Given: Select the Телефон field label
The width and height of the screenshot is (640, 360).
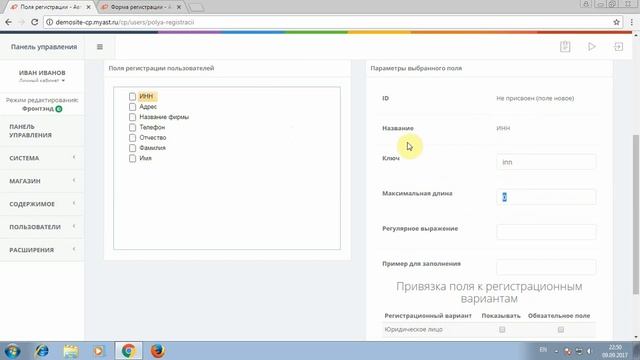Looking at the screenshot, I should coord(152,127).
